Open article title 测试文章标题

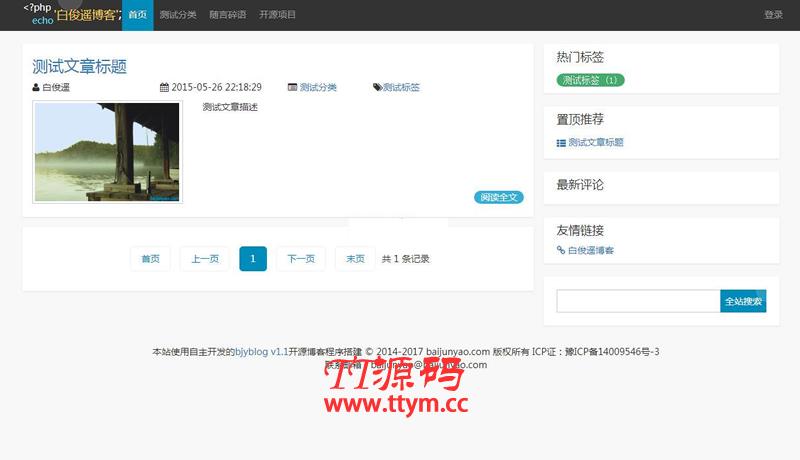tap(80, 67)
